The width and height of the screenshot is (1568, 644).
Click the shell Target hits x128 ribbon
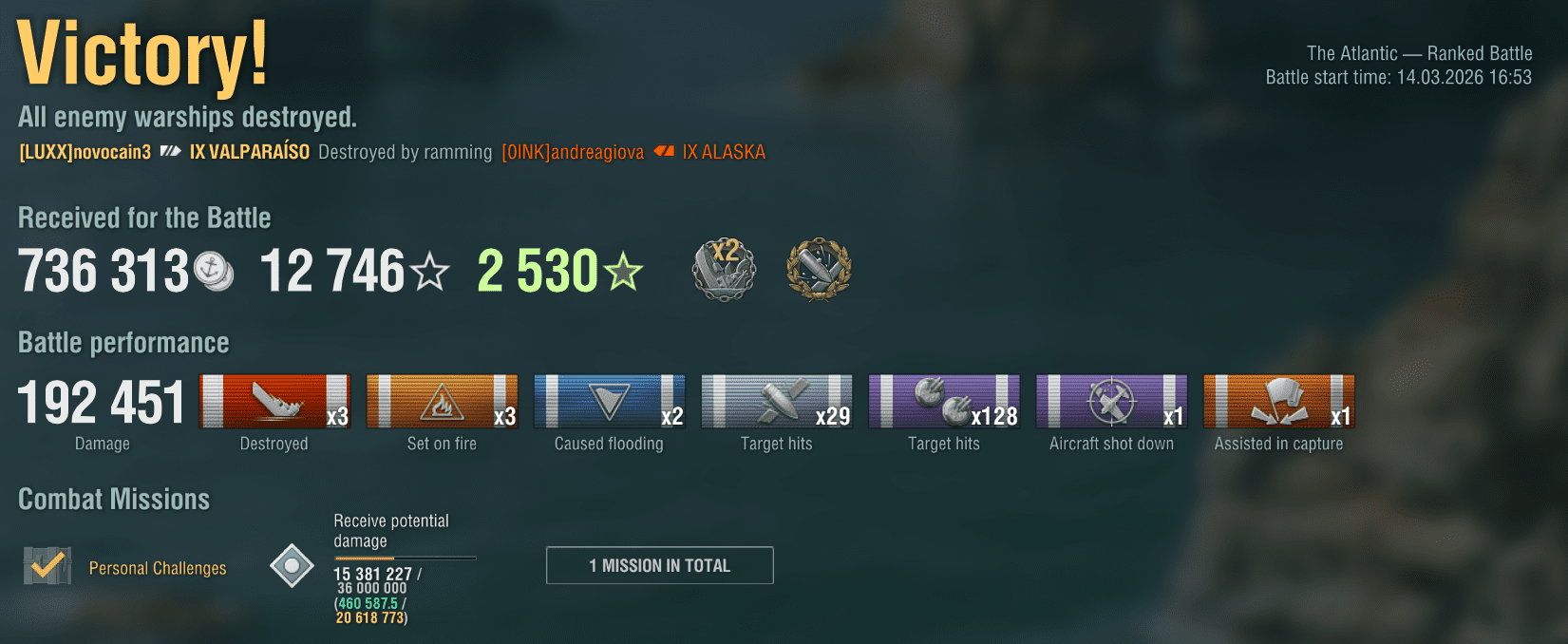(x=944, y=402)
